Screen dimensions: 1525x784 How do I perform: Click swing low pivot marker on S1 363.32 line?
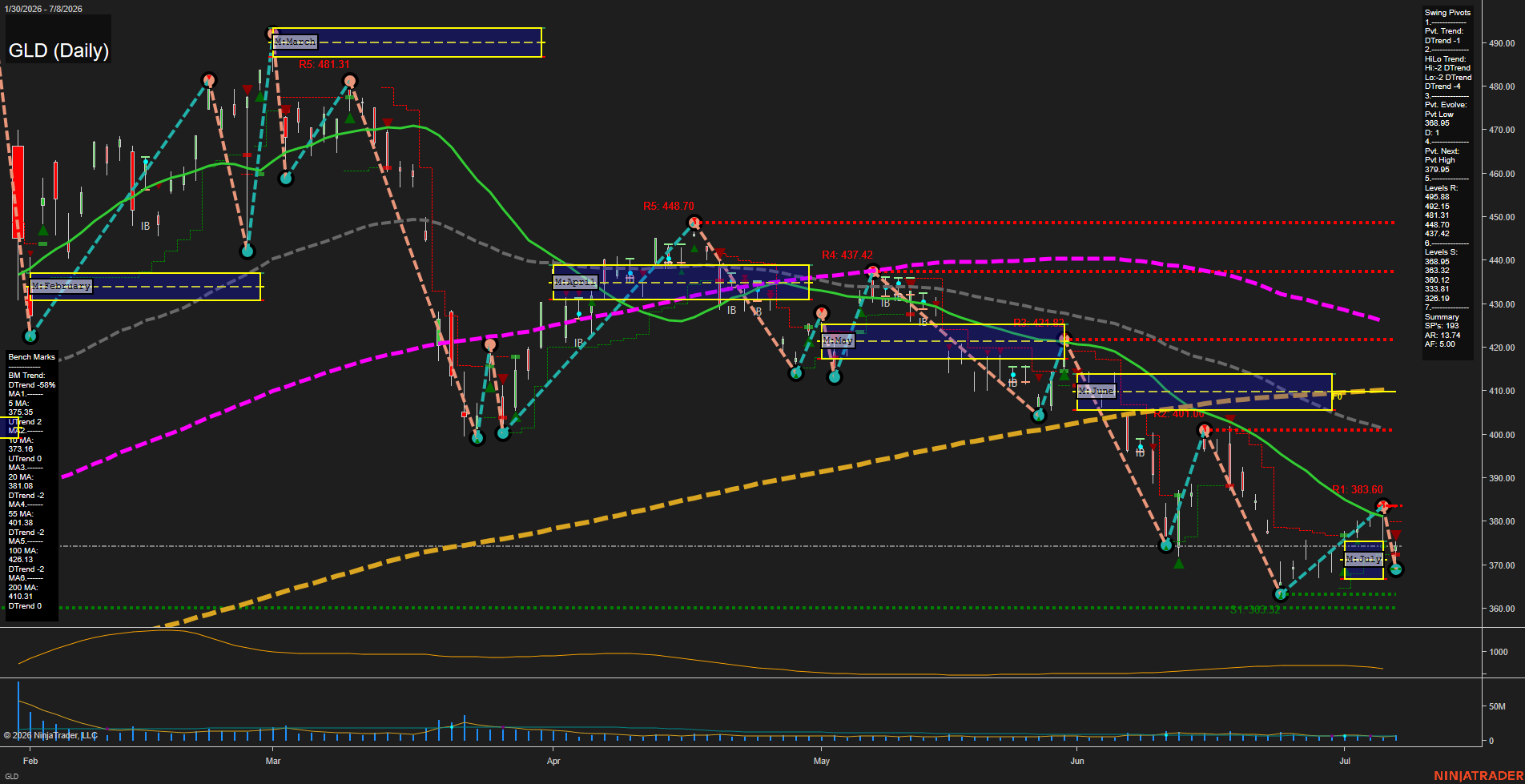pos(1280,594)
